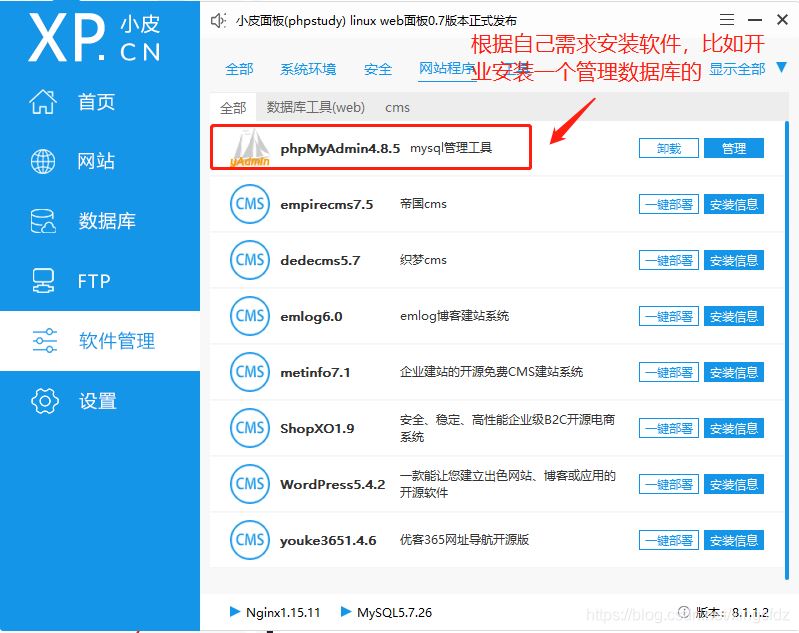
Task: Click the CMS icon beside empirecms7.5
Action: click(249, 204)
